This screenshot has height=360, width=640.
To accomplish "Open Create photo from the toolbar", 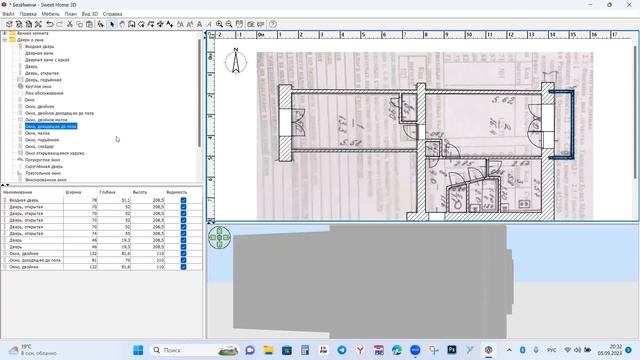I will (x=251, y=24).
